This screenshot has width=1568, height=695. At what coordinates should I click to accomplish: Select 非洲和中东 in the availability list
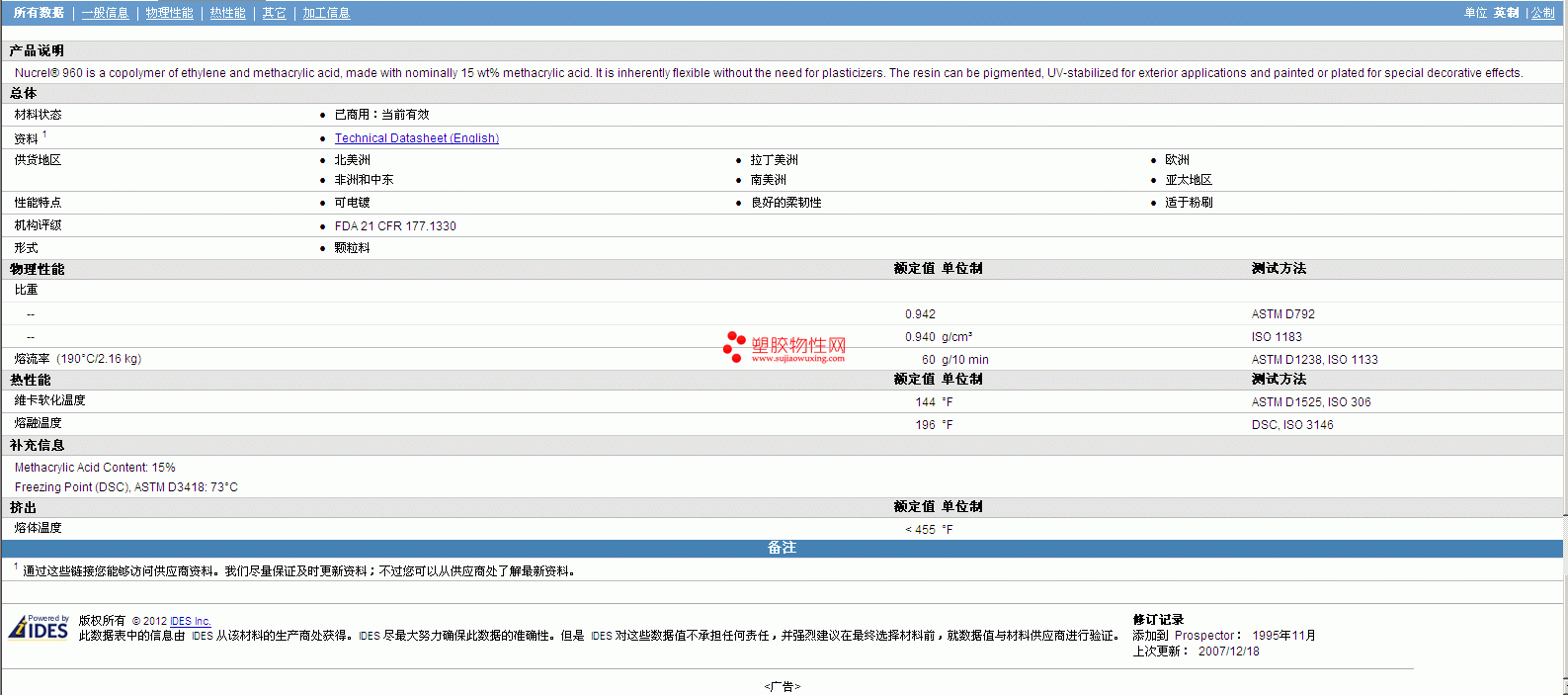(x=364, y=180)
